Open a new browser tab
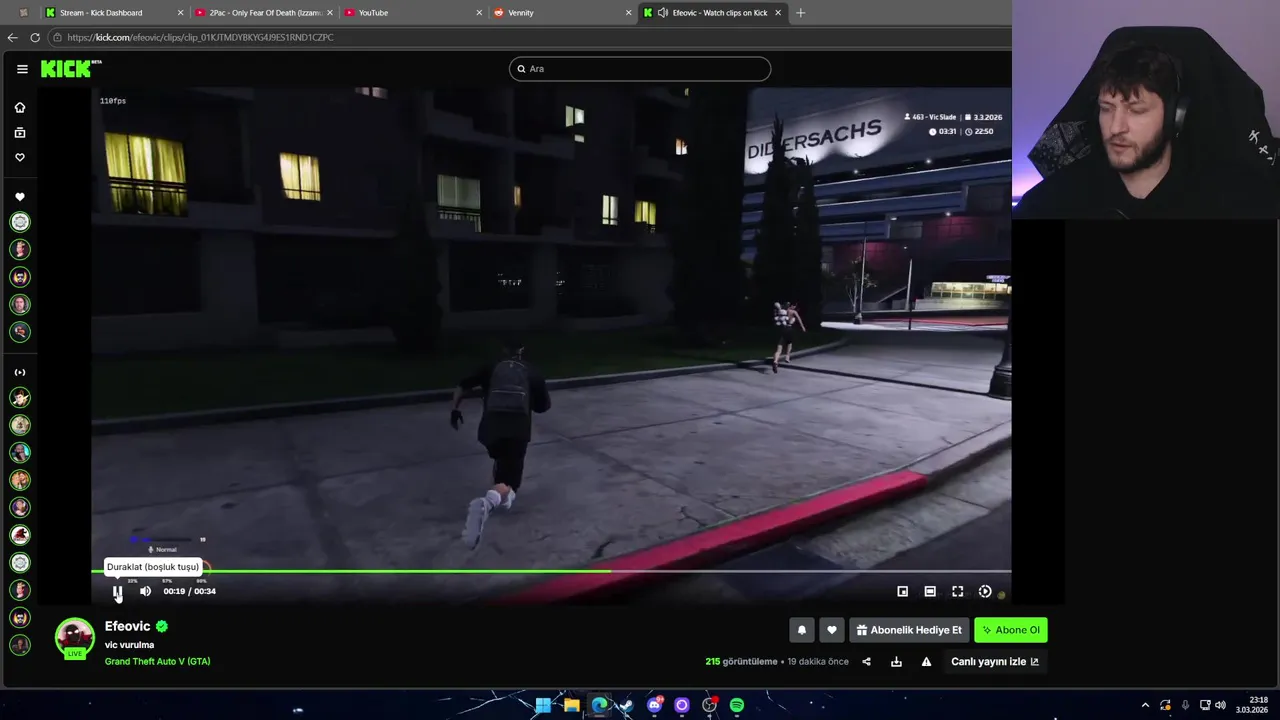Image resolution: width=1280 pixels, height=720 pixels. [x=800, y=13]
